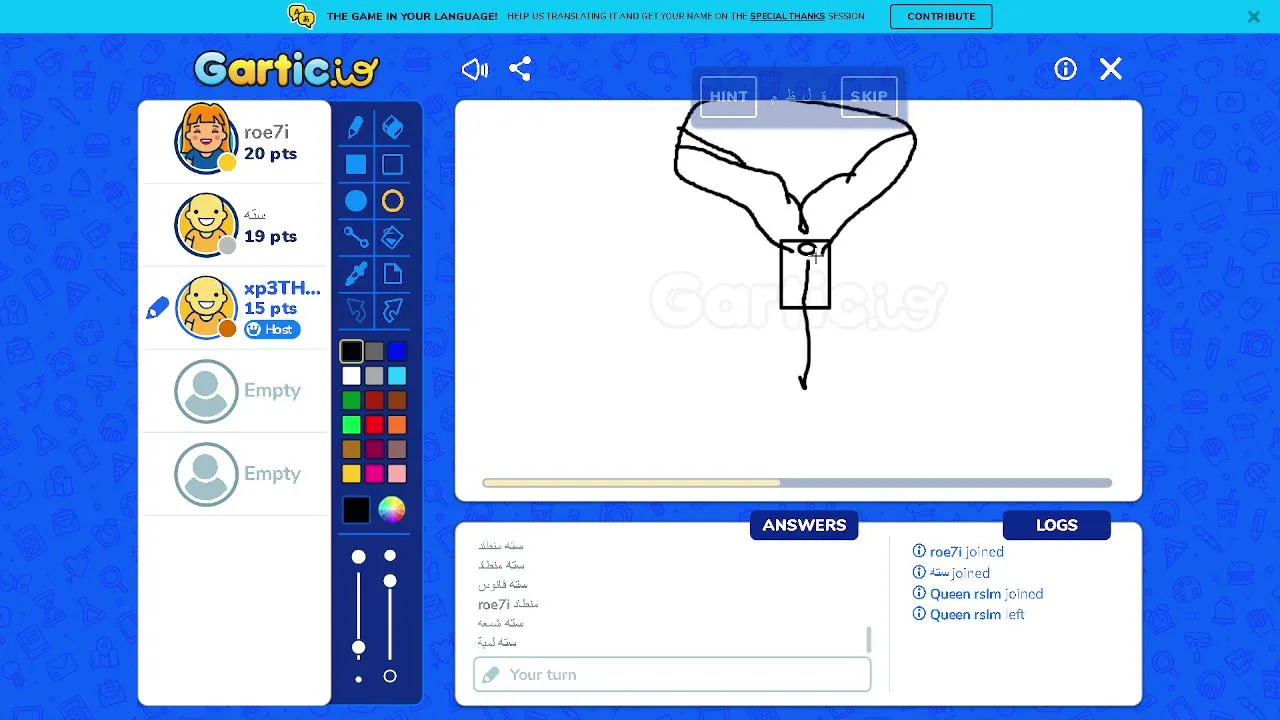The height and width of the screenshot is (720, 1280).
Task: Click the 19 pts player avatar
Action: click(206, 224)
